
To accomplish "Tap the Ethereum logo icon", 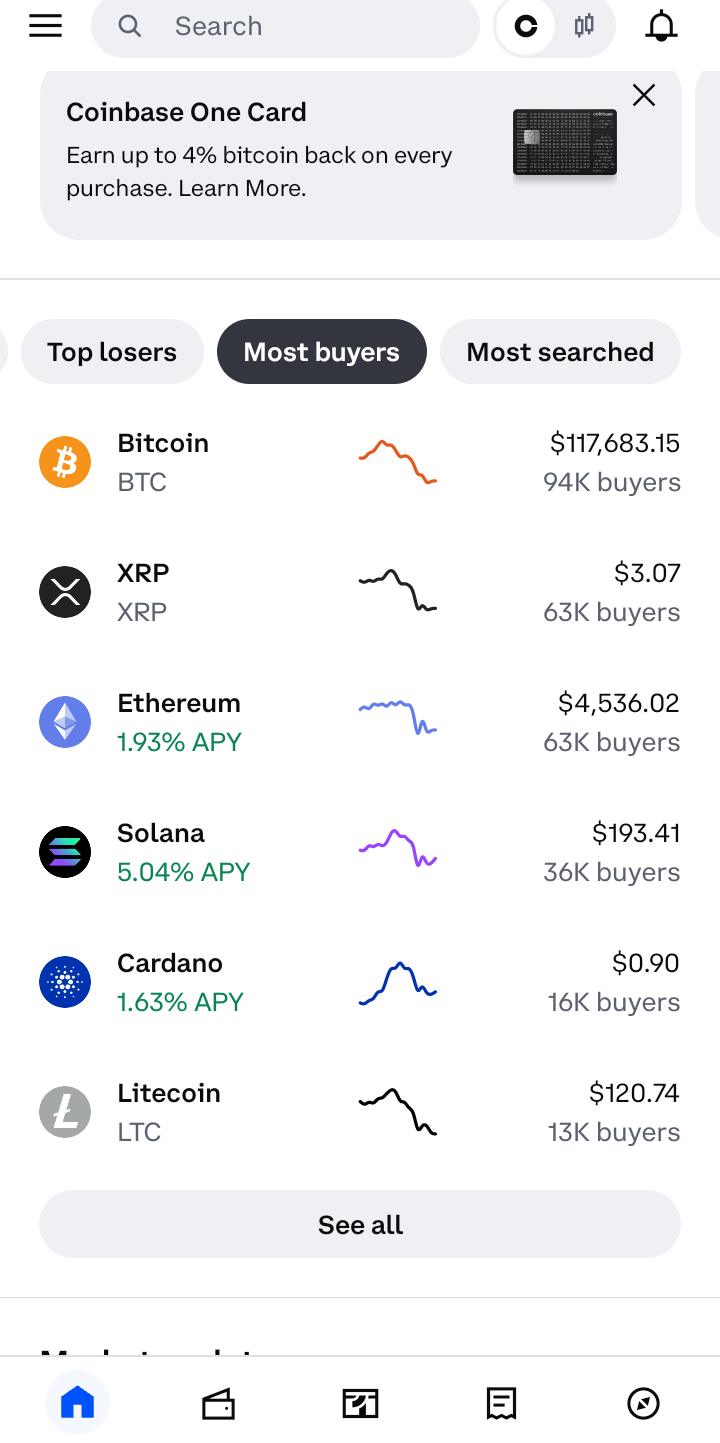I will [65, 722].
